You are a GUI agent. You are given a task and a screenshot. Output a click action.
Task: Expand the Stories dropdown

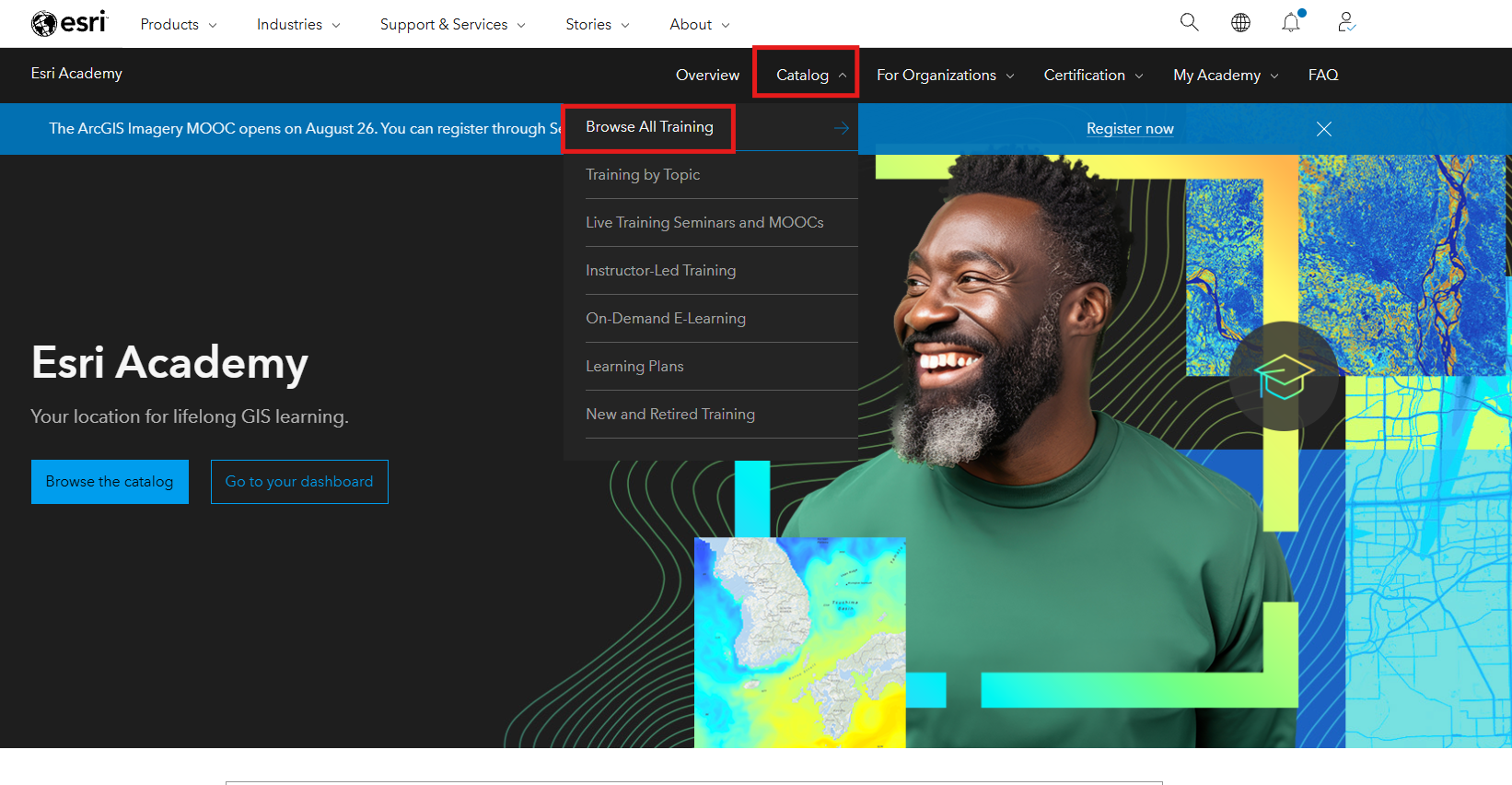[x=598, y=24]
